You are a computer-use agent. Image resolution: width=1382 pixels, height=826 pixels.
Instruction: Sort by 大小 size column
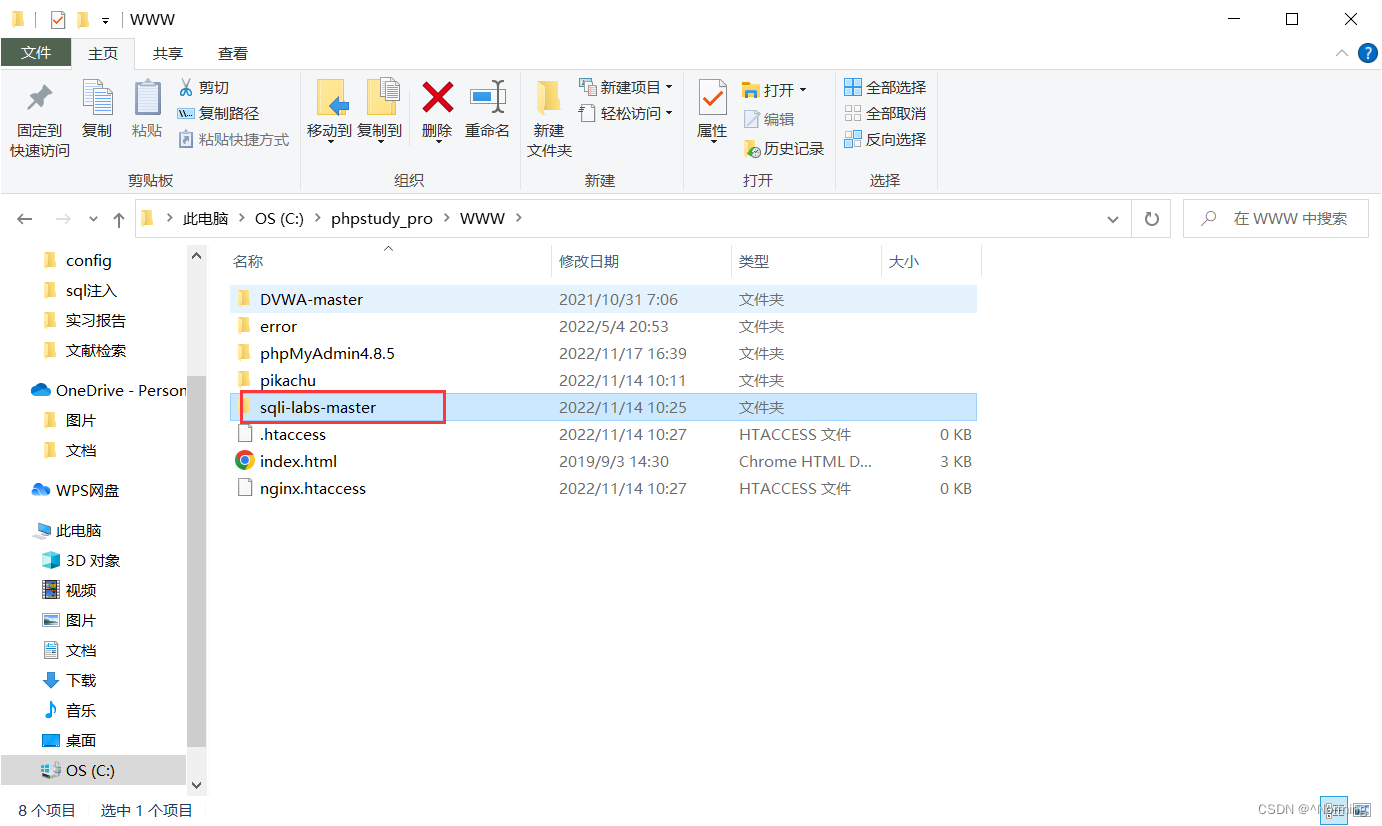931,261
